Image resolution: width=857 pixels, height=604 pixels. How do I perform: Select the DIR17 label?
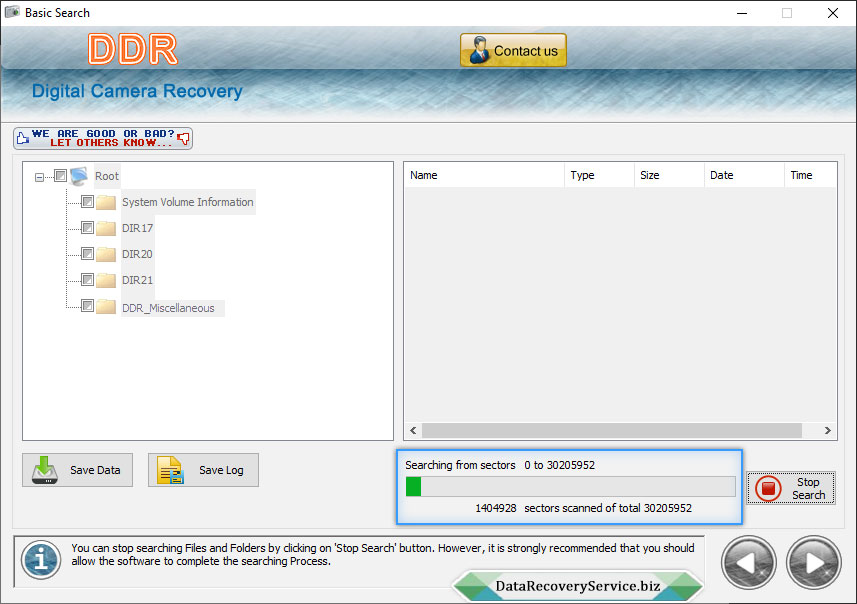pos(137,228)
